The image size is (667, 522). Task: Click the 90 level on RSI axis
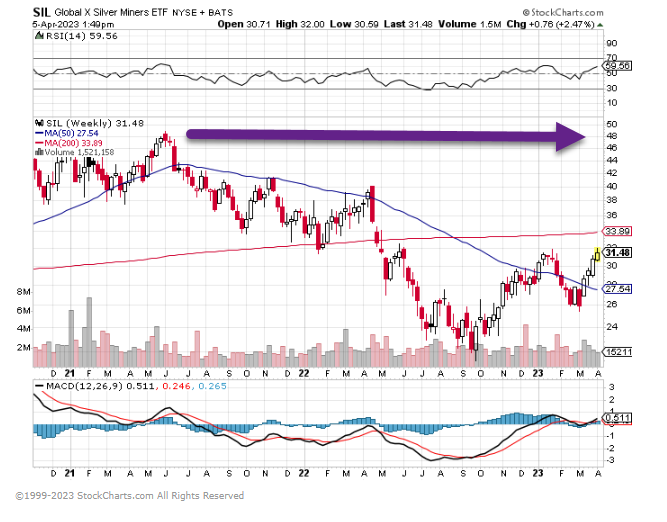[612, 43]
